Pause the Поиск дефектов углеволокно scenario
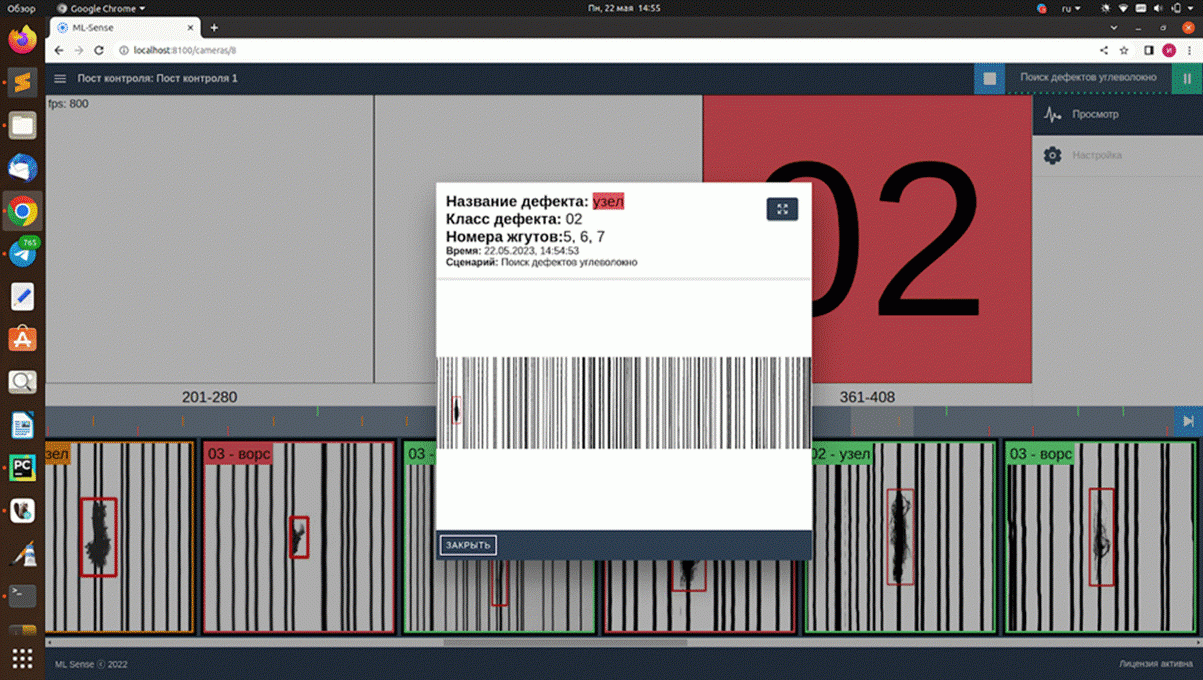This screenshot has width=1203, height=680. pos(1187,78)
